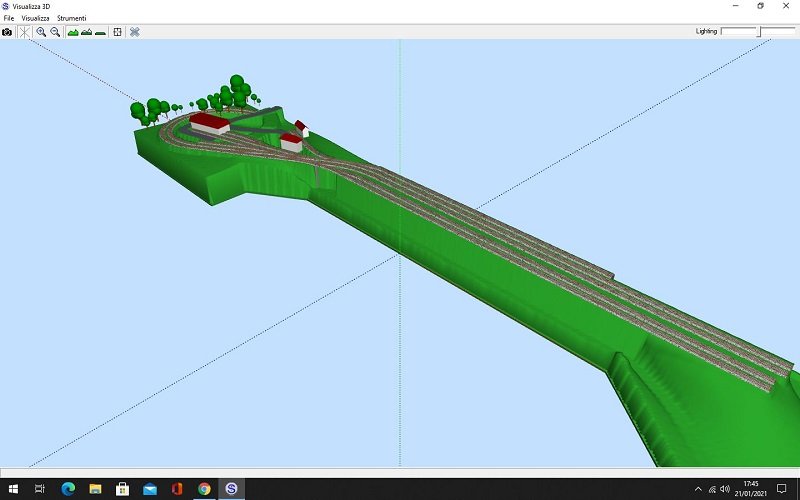This screenshot has width=800, height=500.
Task: Select the outlined terrain view icon
Action: [87, 32]
